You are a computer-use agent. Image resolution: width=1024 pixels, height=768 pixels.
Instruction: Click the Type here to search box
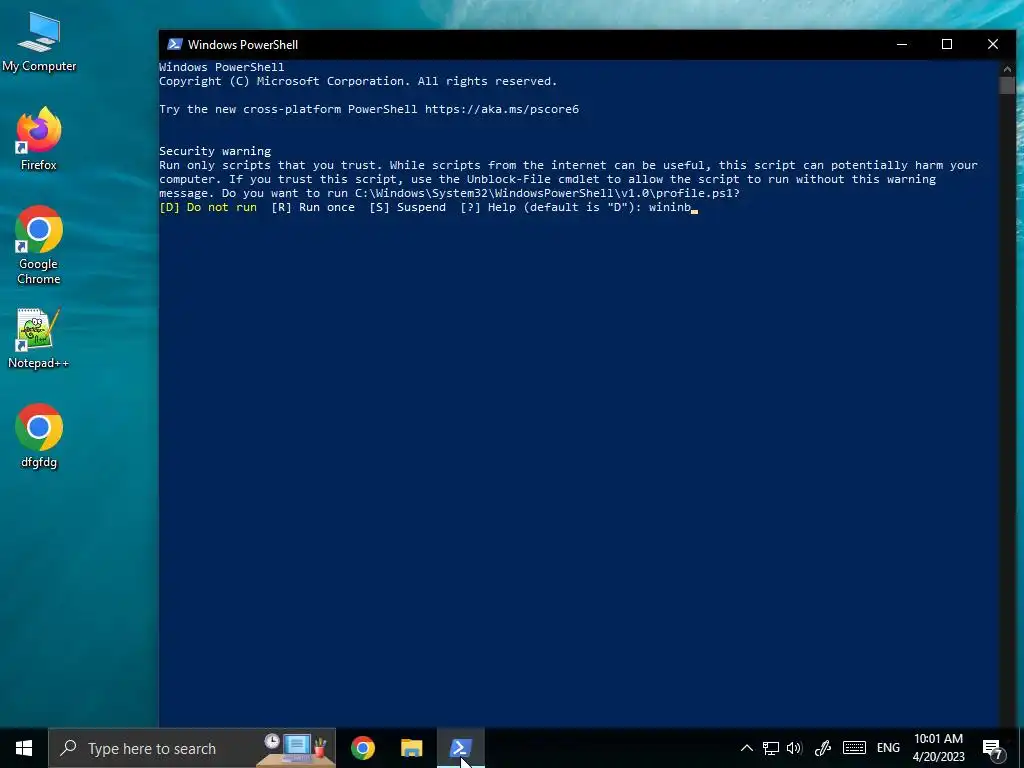click(192, 748)
